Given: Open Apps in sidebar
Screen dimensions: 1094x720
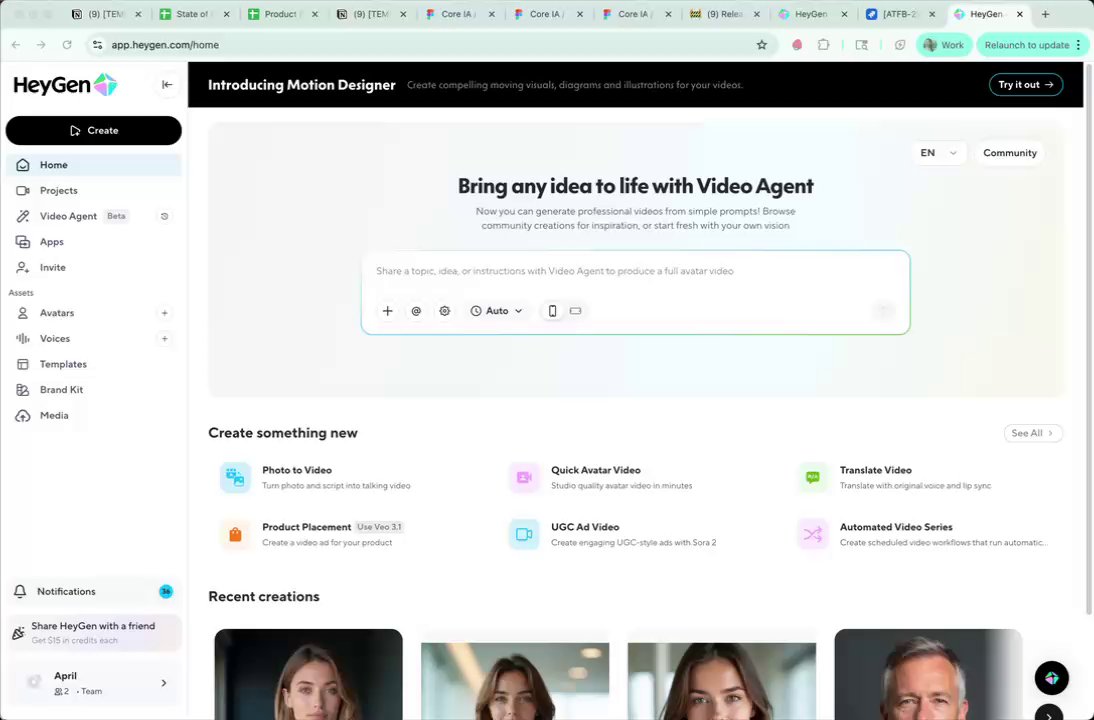Looking at the screenshot, I should tap(93, 241).
